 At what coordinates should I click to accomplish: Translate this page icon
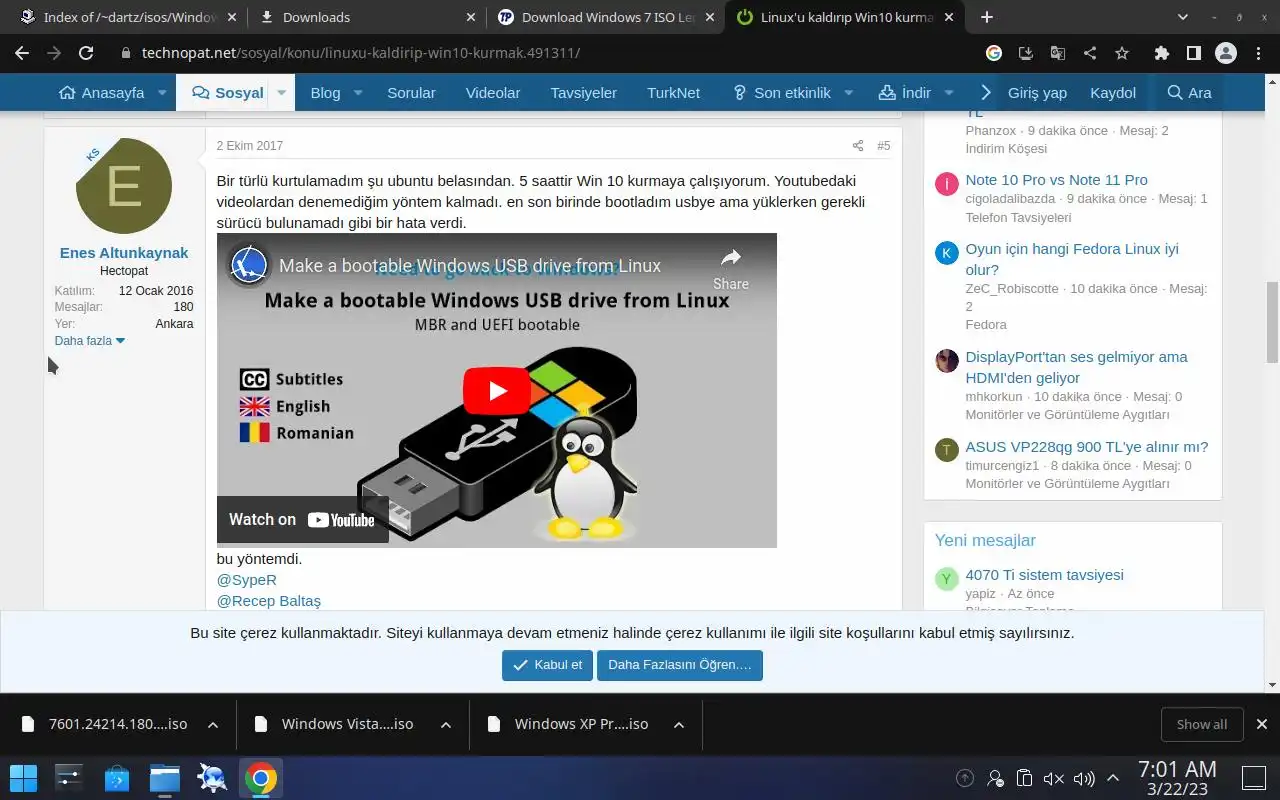tap(1058, 53)
